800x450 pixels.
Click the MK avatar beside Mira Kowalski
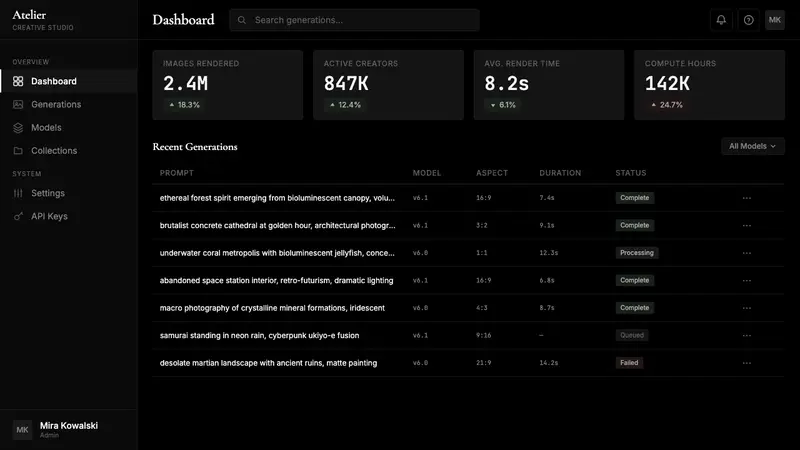(x=22, y=430)
